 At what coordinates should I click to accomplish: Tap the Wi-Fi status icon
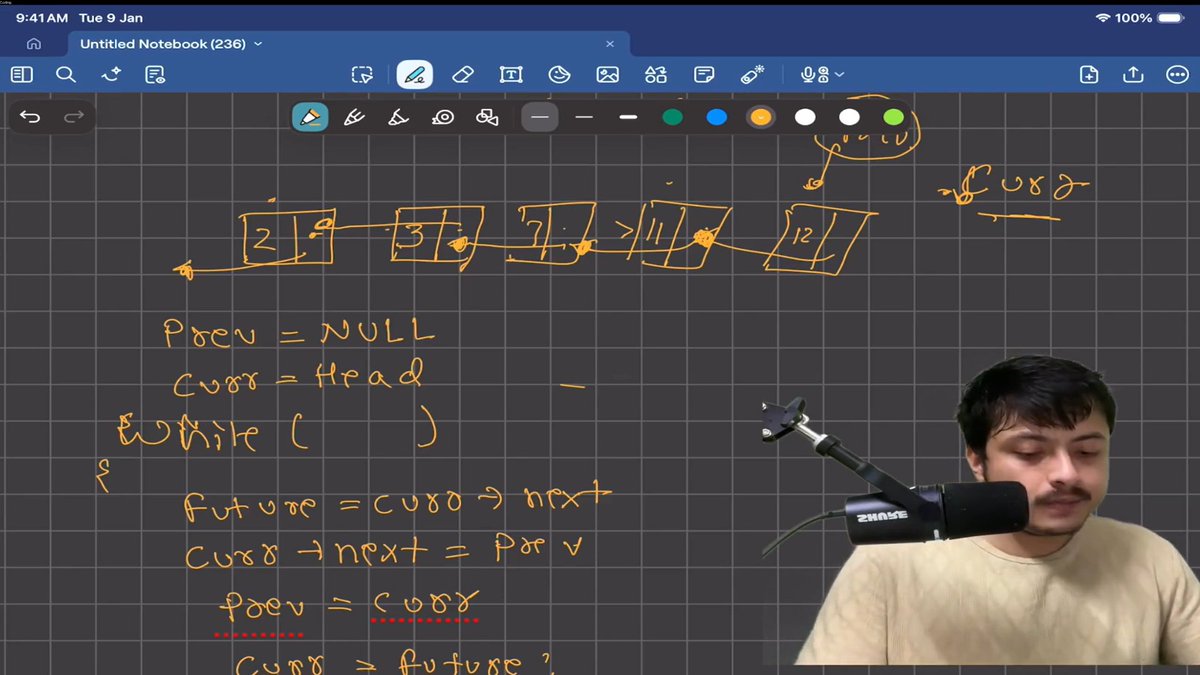tap(1103, 18)
